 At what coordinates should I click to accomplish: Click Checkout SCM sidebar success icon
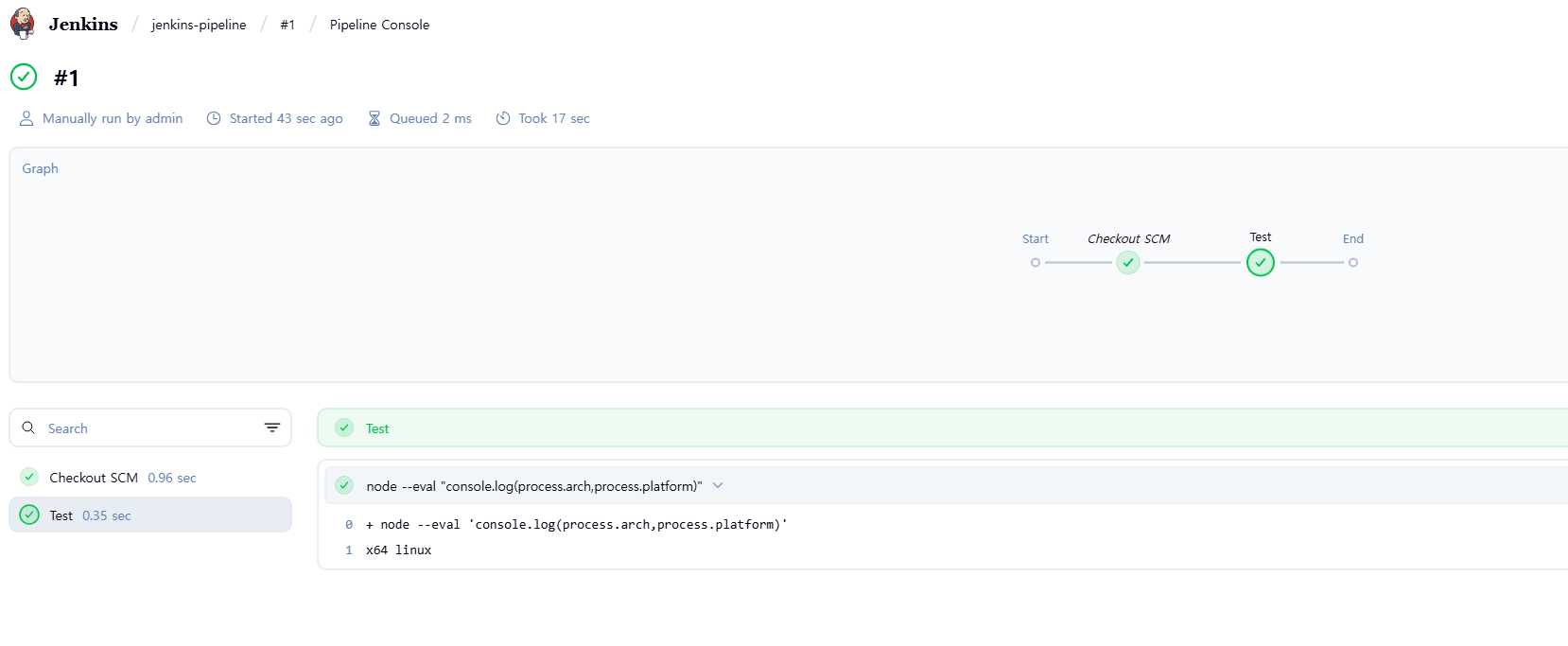pos(29,477)
